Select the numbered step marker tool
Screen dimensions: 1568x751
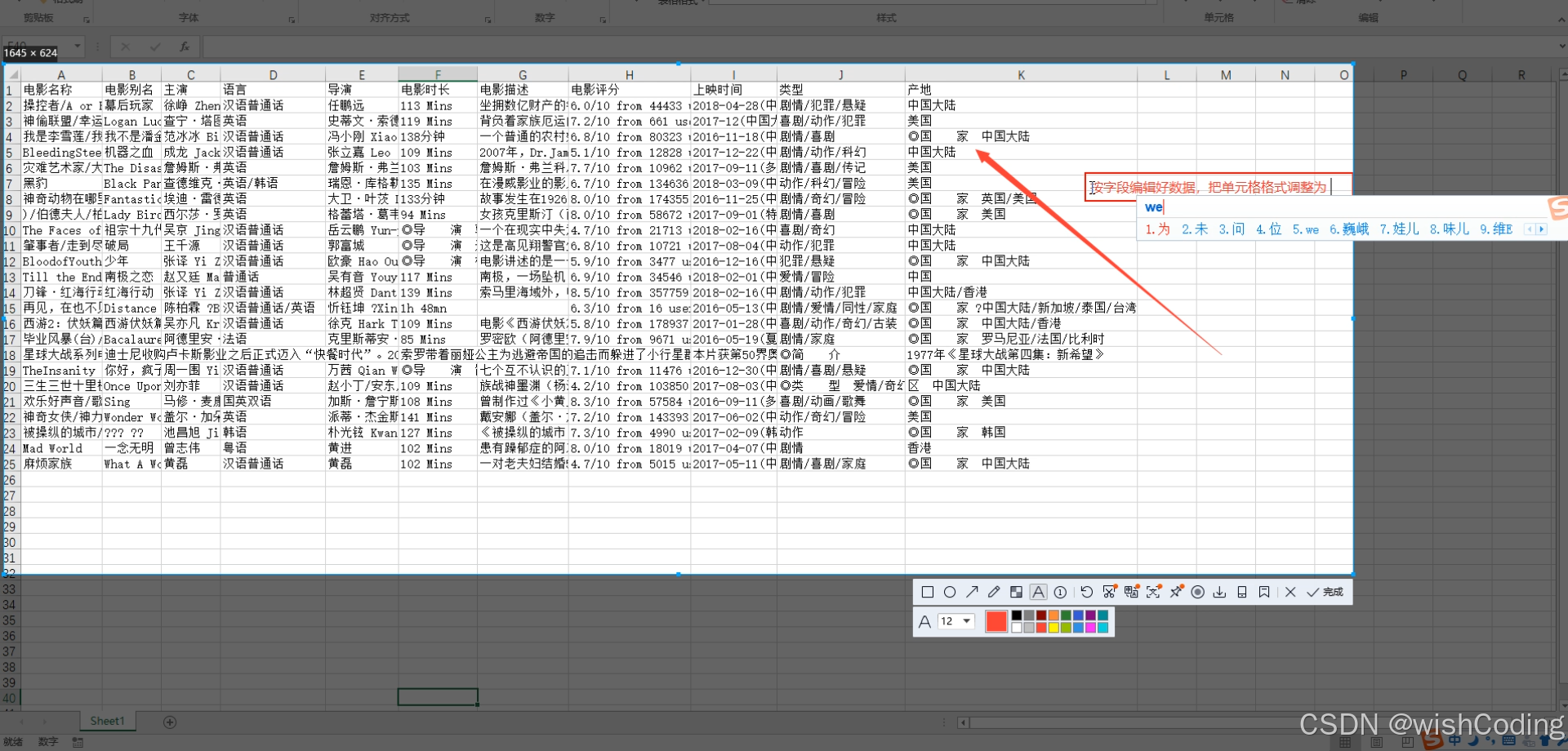pyautogui.click(x=1060, y=592)
